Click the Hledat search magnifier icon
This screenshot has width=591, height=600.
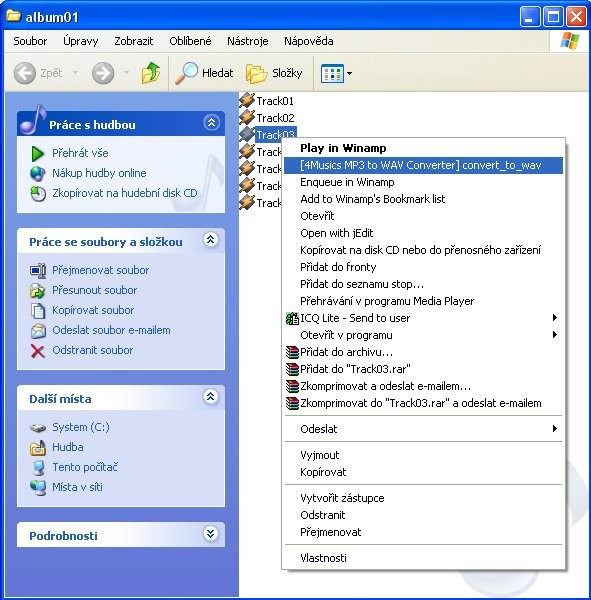186,73
